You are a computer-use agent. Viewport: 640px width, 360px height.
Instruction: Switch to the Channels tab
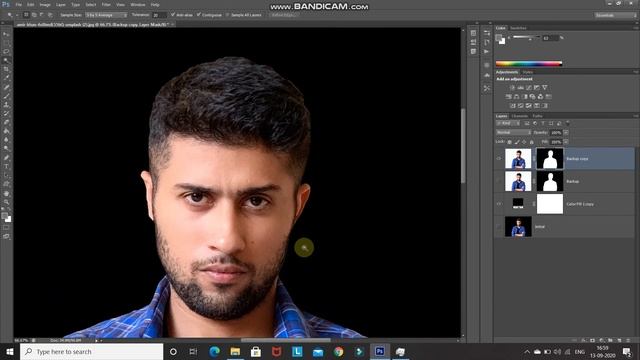pos(520,116)
